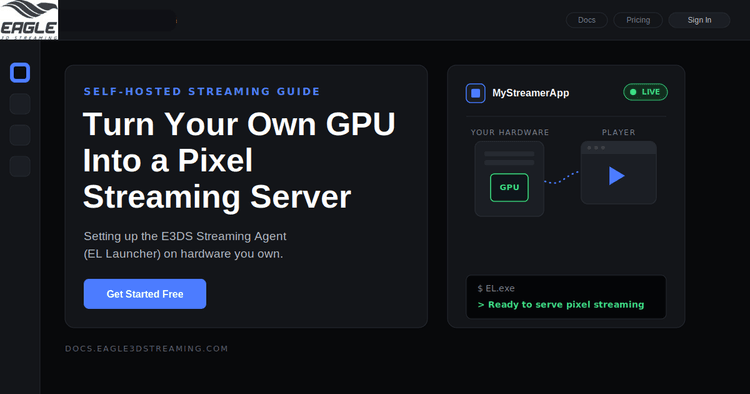Open the Docs page

586,20
